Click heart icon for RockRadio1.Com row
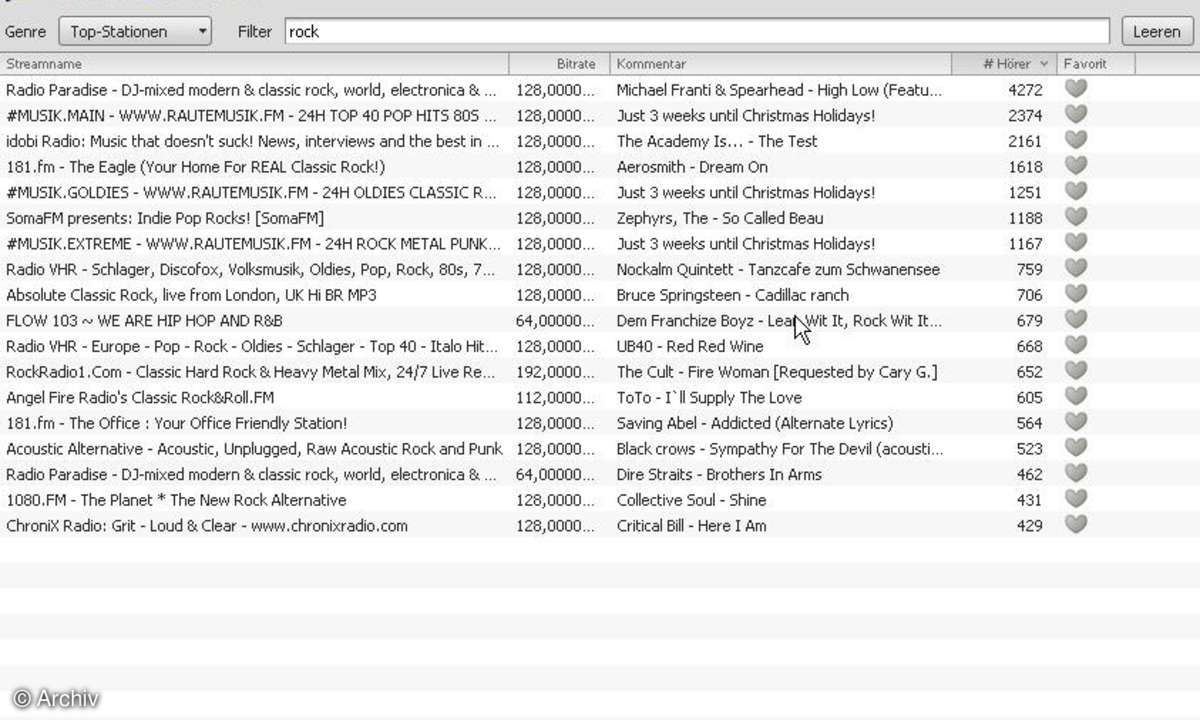 pos(1075,371)
